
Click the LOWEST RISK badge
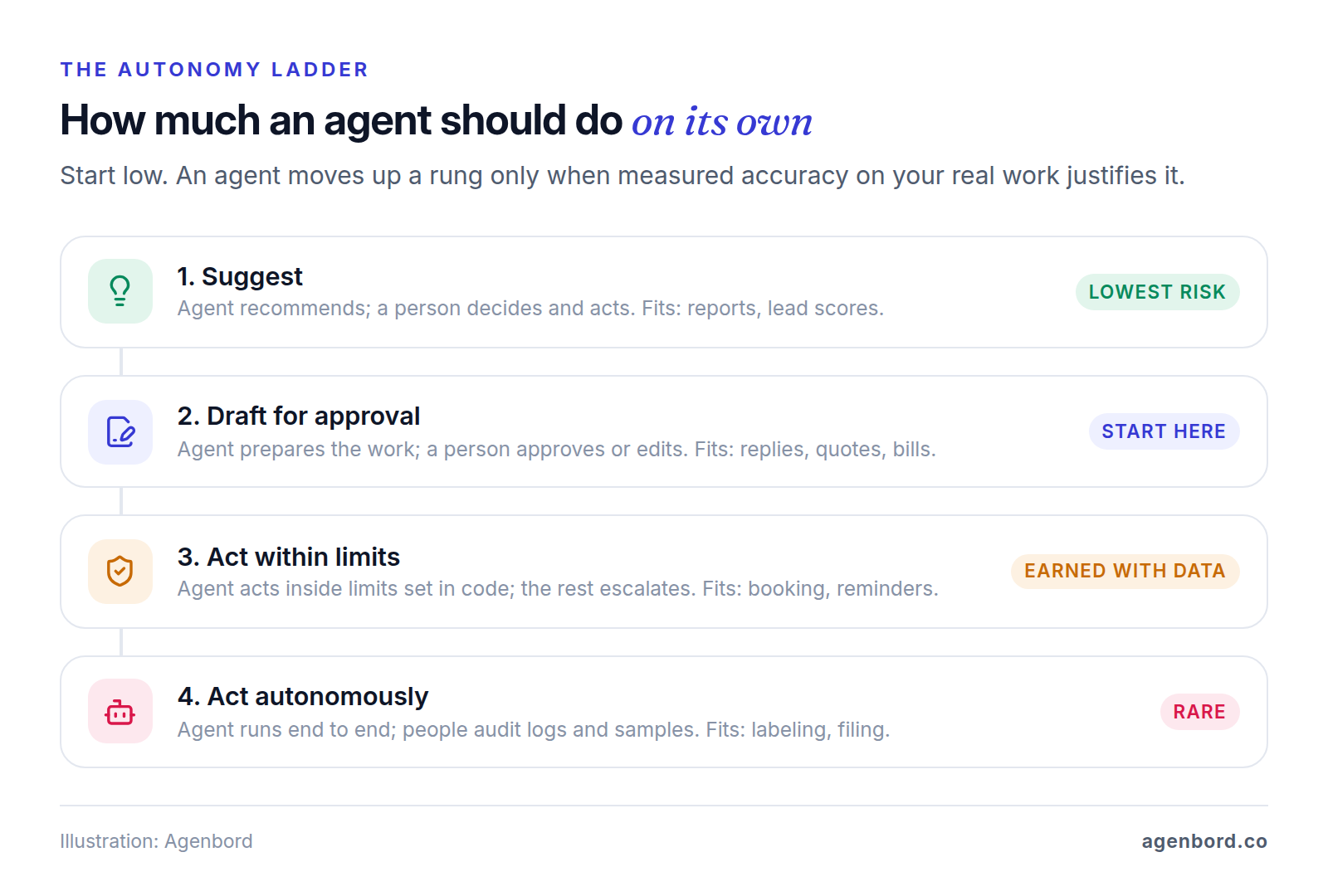point(1157,292)
